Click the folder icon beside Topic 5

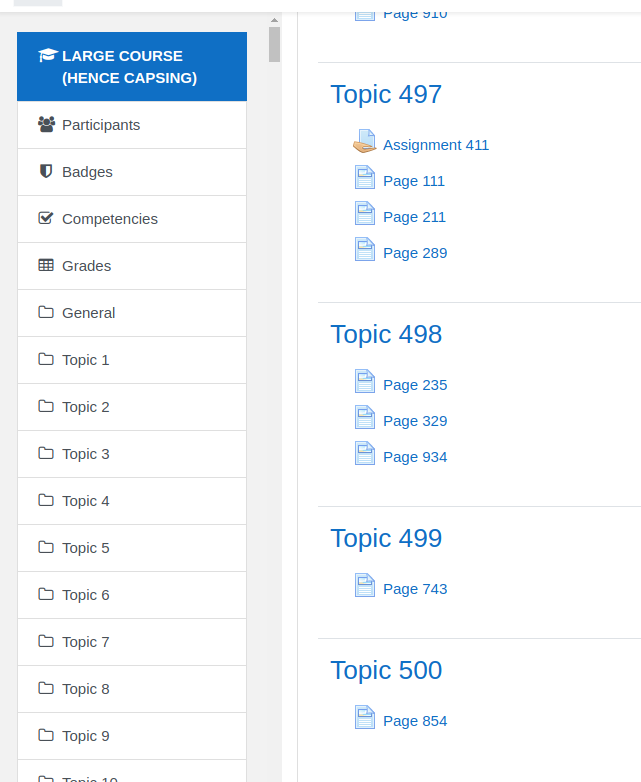(x=46, y=547)
